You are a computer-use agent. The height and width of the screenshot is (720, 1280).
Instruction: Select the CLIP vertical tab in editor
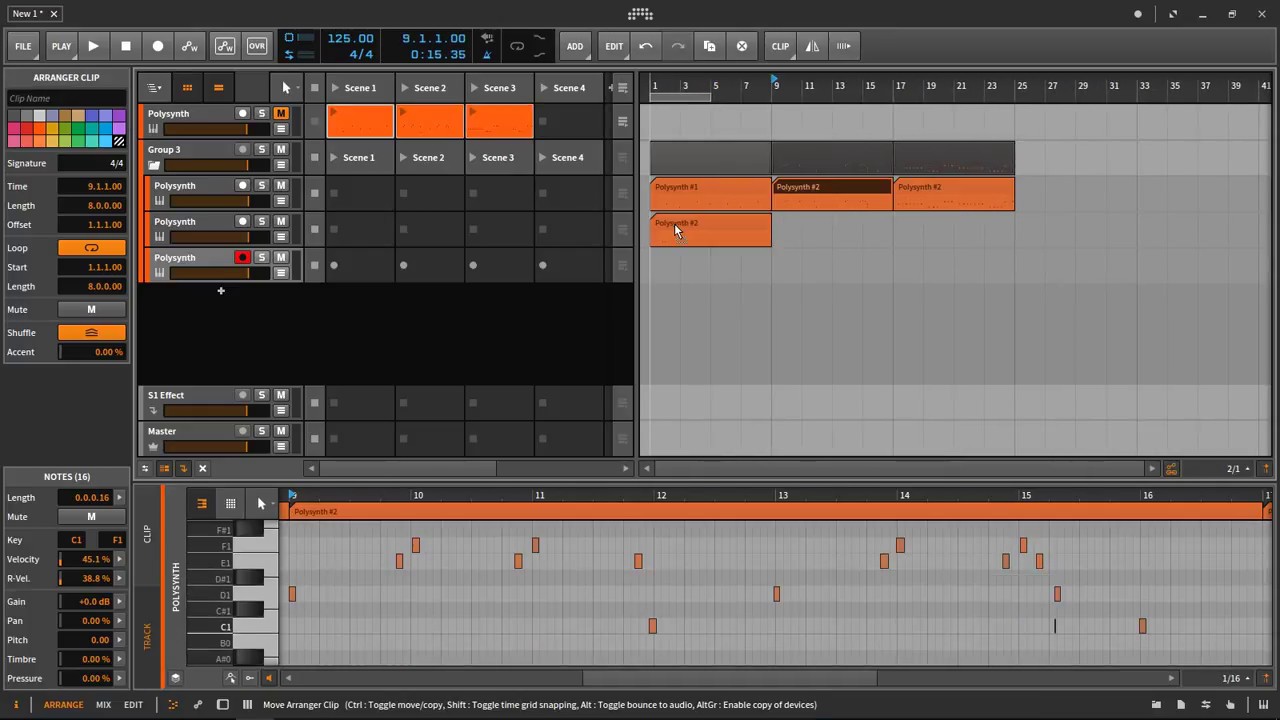147,534
